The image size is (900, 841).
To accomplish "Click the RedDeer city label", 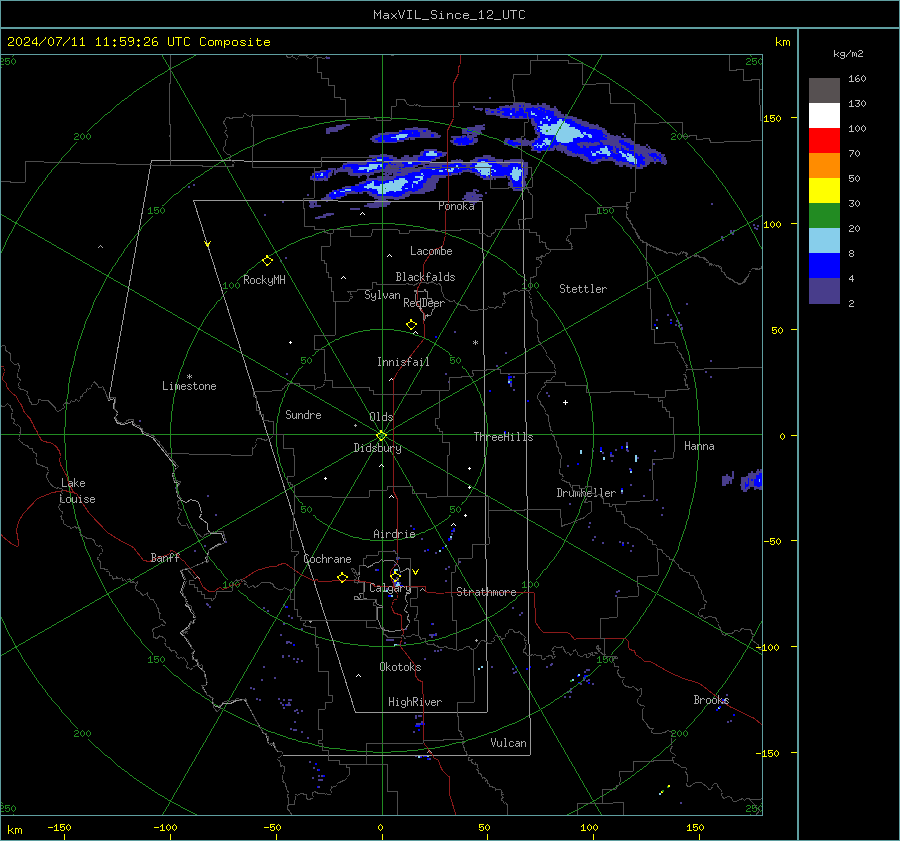I will coord(424,303).
